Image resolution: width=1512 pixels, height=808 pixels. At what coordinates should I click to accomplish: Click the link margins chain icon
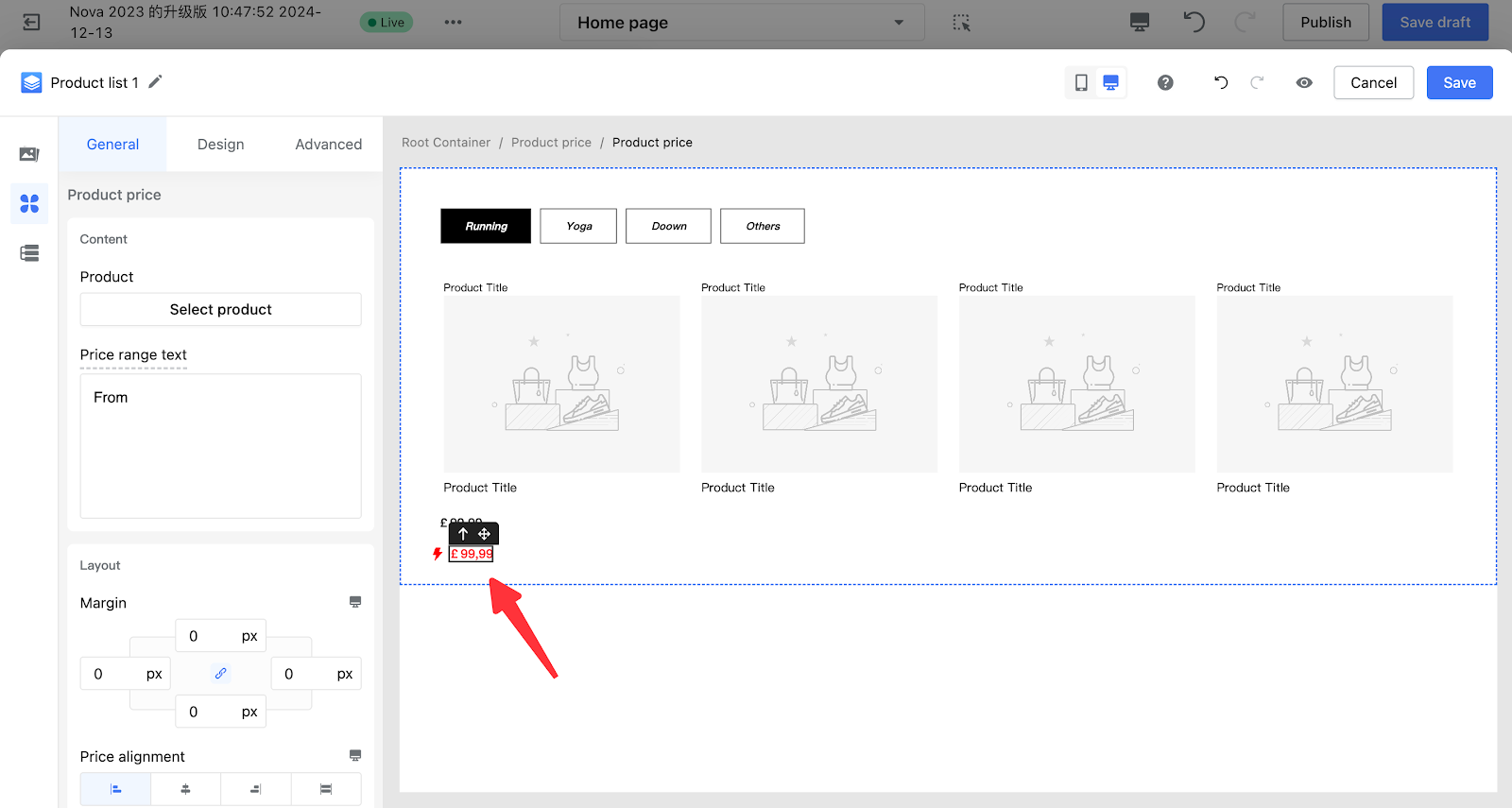click(220, 674)
